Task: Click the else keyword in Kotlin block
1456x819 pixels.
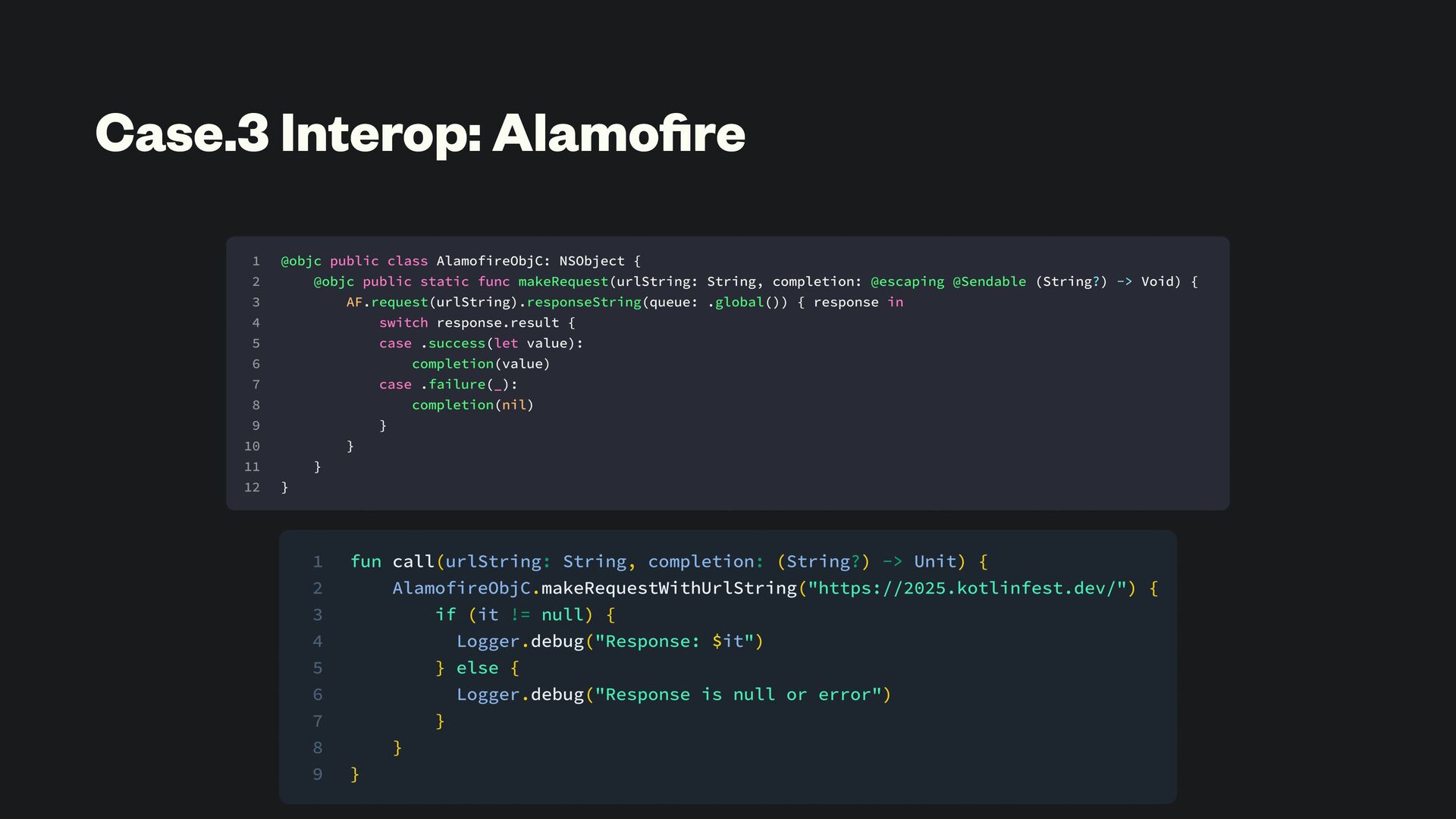Action: click(x=477, y=668)
